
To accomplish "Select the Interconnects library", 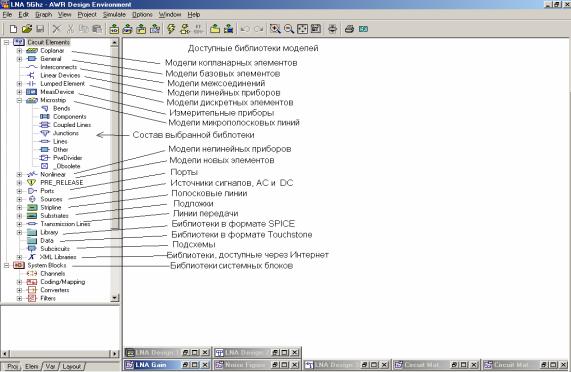I will click(59, 67).
